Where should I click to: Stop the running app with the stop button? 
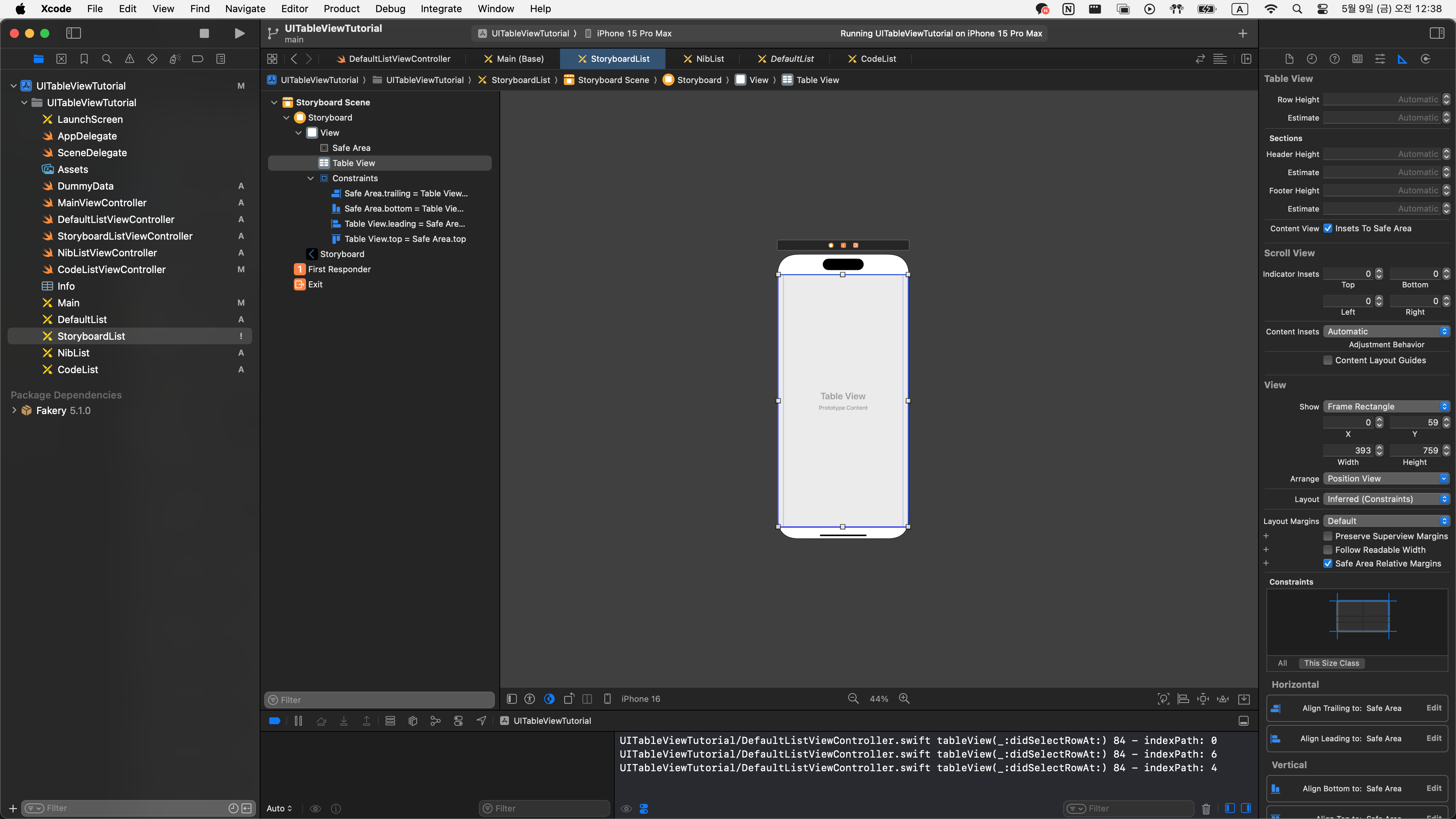coord(204,33)
